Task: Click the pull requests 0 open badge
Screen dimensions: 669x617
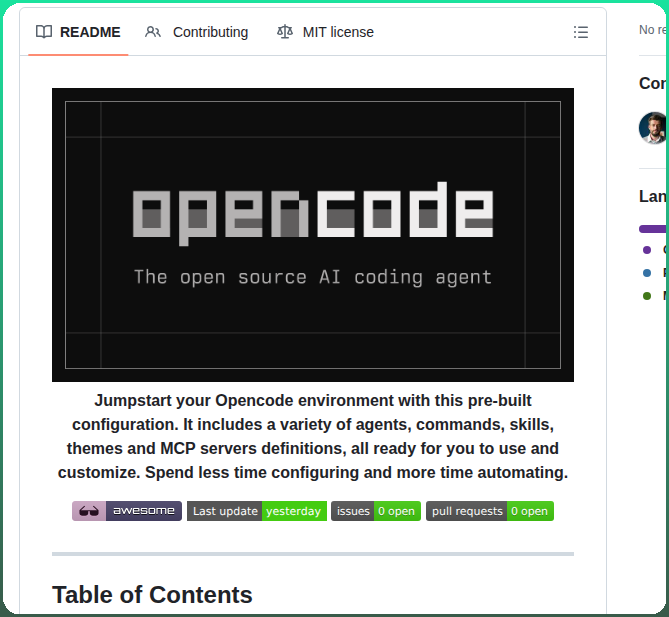Action: pos(490,511)
